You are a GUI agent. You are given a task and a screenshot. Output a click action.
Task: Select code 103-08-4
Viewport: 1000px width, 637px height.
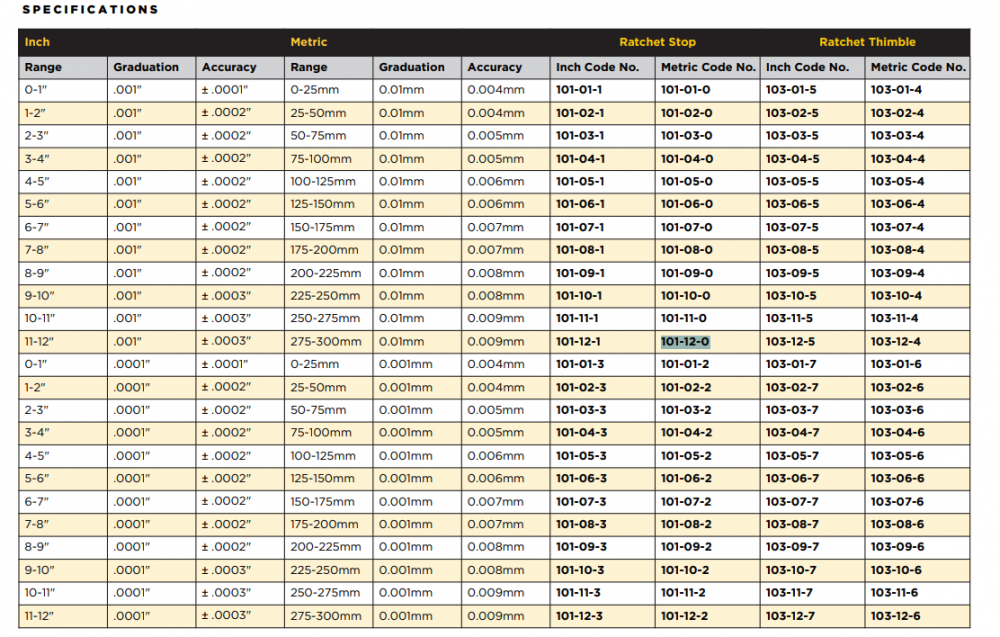click(898, 250)
